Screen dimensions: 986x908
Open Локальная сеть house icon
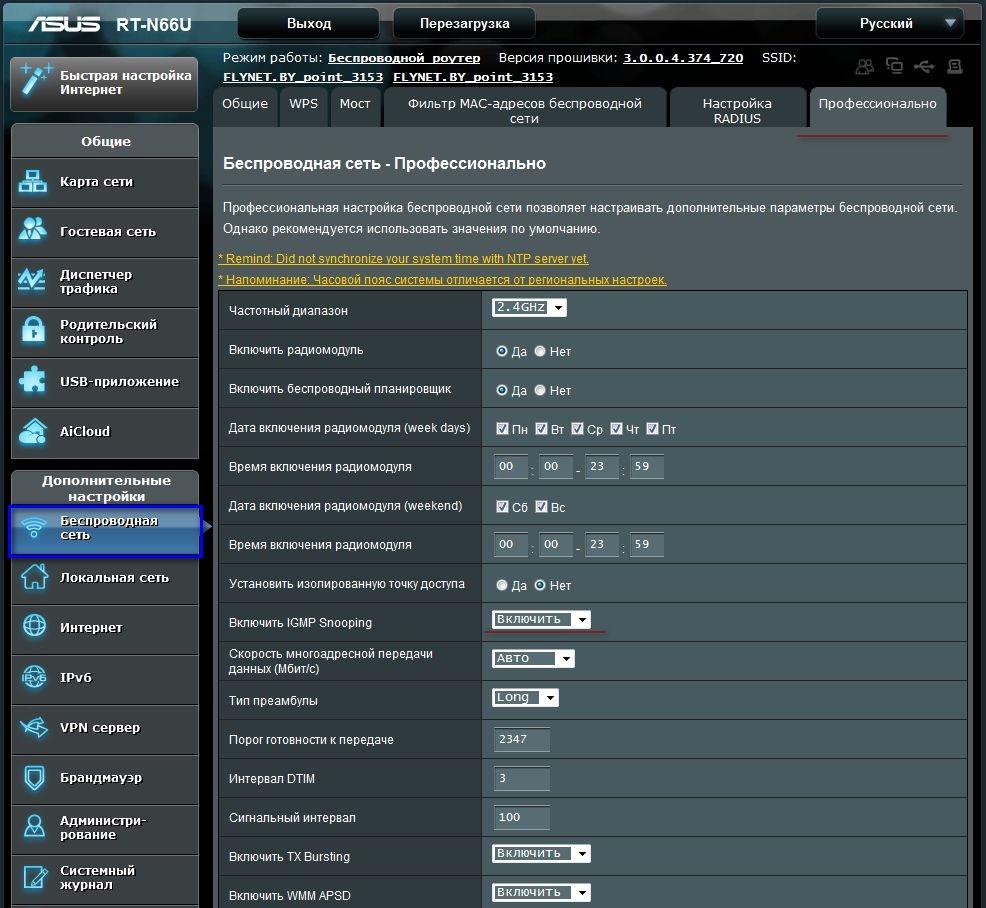34,577
